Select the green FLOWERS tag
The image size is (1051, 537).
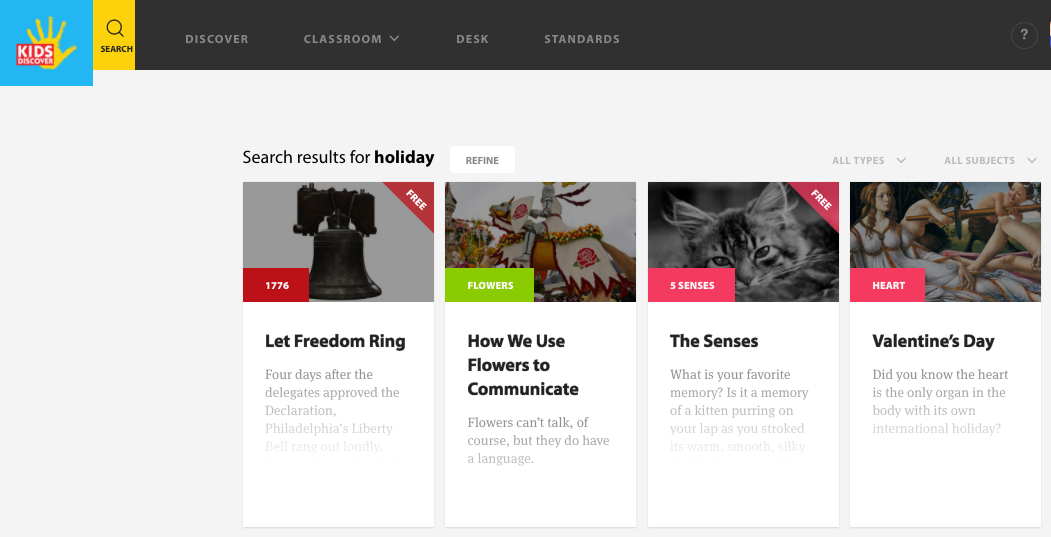489,285
